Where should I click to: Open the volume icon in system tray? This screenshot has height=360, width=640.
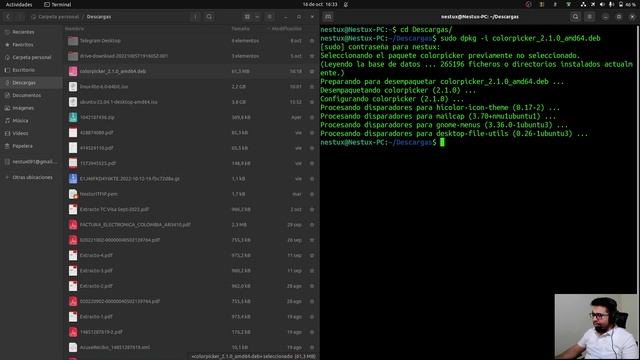pos(602,4)
